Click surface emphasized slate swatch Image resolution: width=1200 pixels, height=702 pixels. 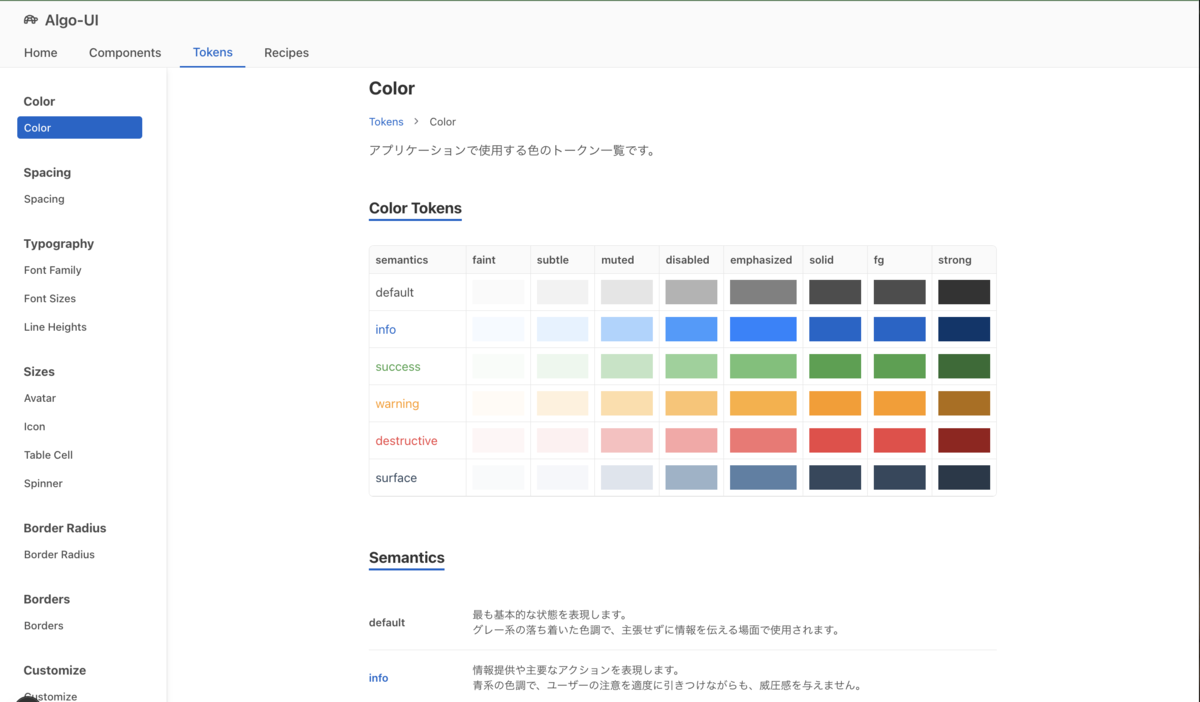pyautogui.click(x=763, y=477)
